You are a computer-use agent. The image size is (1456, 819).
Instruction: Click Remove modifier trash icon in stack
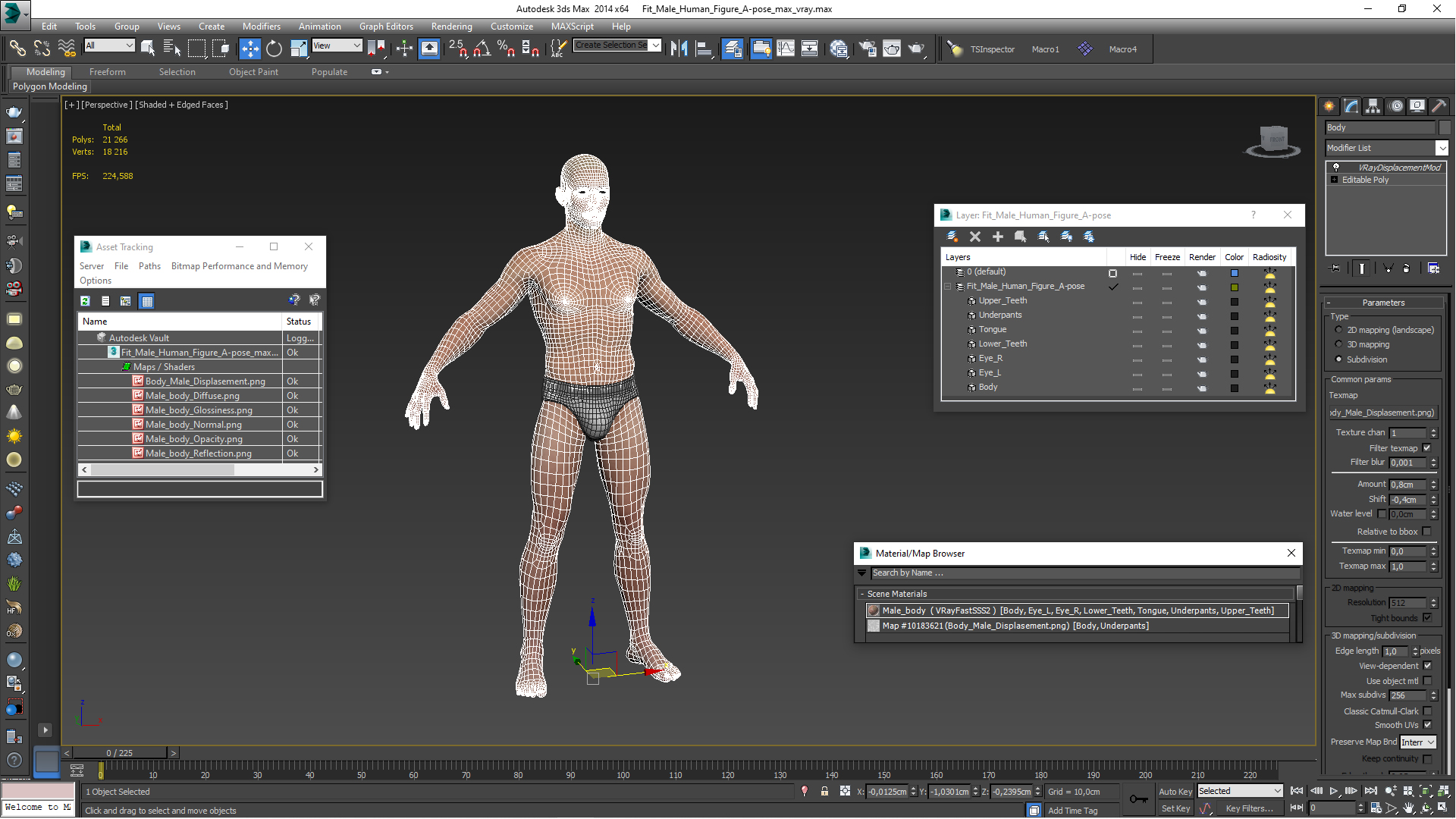tap(1407, 268)
